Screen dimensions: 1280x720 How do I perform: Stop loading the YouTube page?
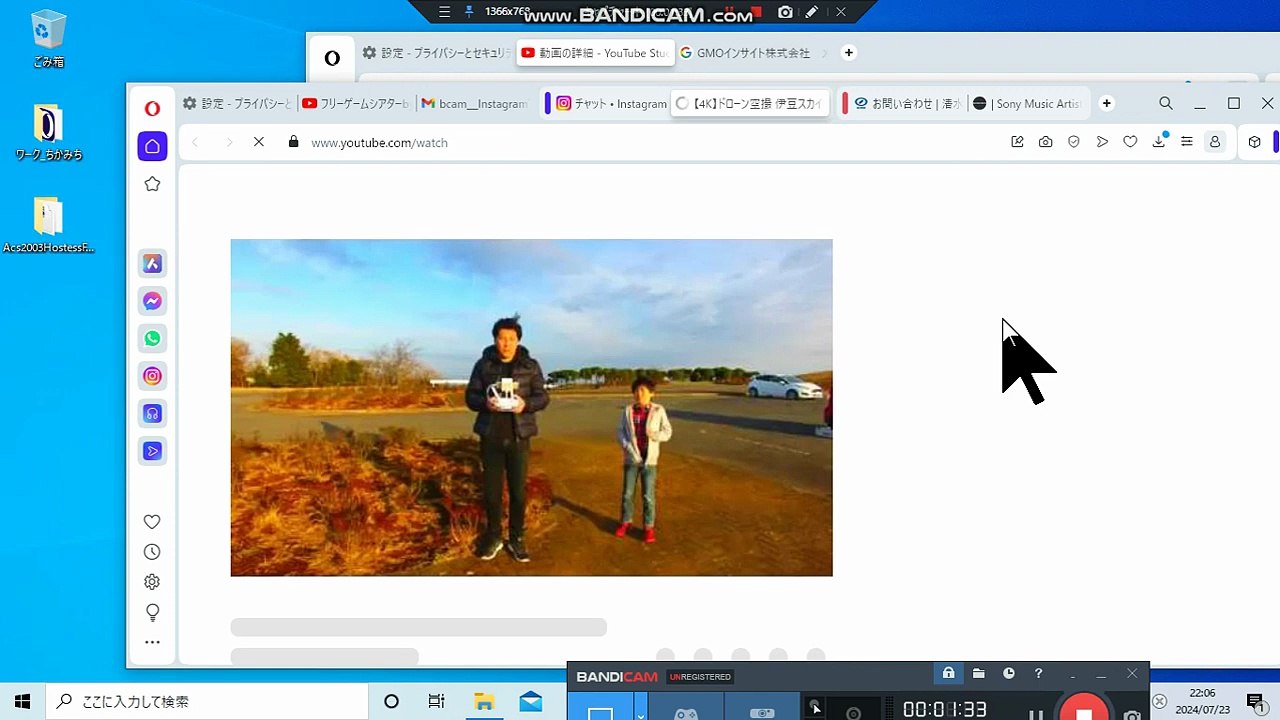pyautogui.click(x=259, y=142)
